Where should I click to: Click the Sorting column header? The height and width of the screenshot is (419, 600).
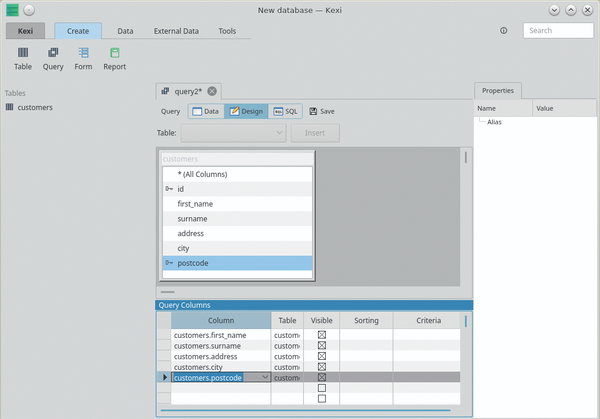tap(366, 321)
